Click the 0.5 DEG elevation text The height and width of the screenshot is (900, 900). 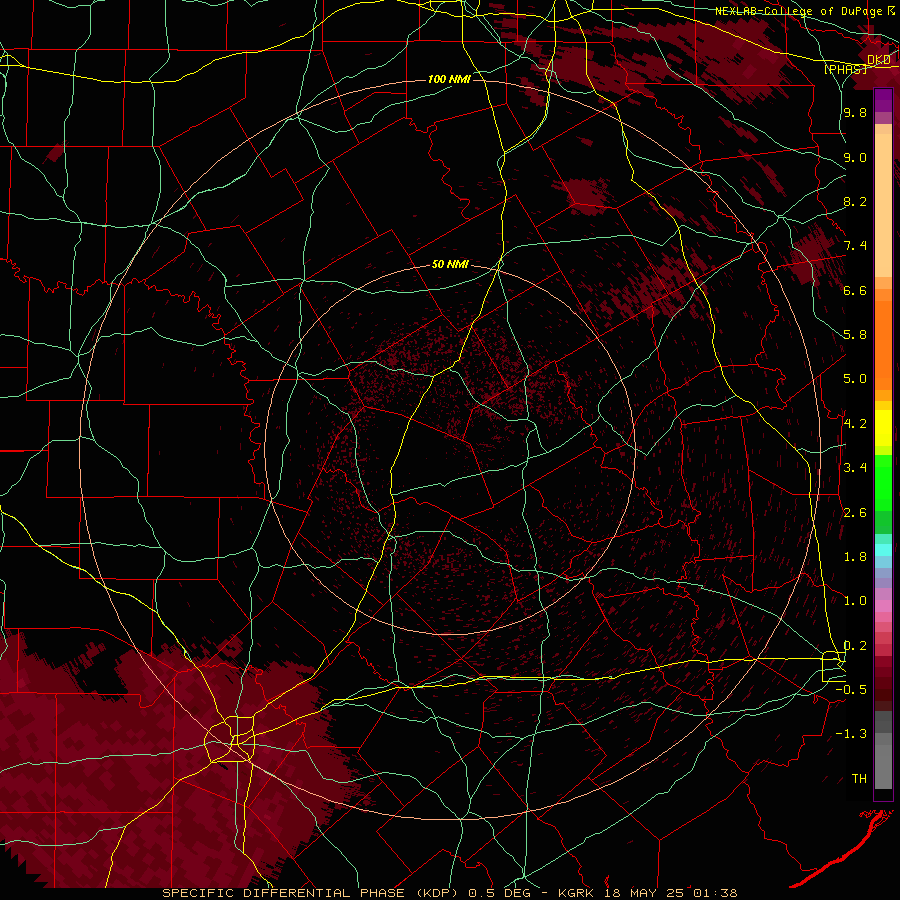point(500,893)
